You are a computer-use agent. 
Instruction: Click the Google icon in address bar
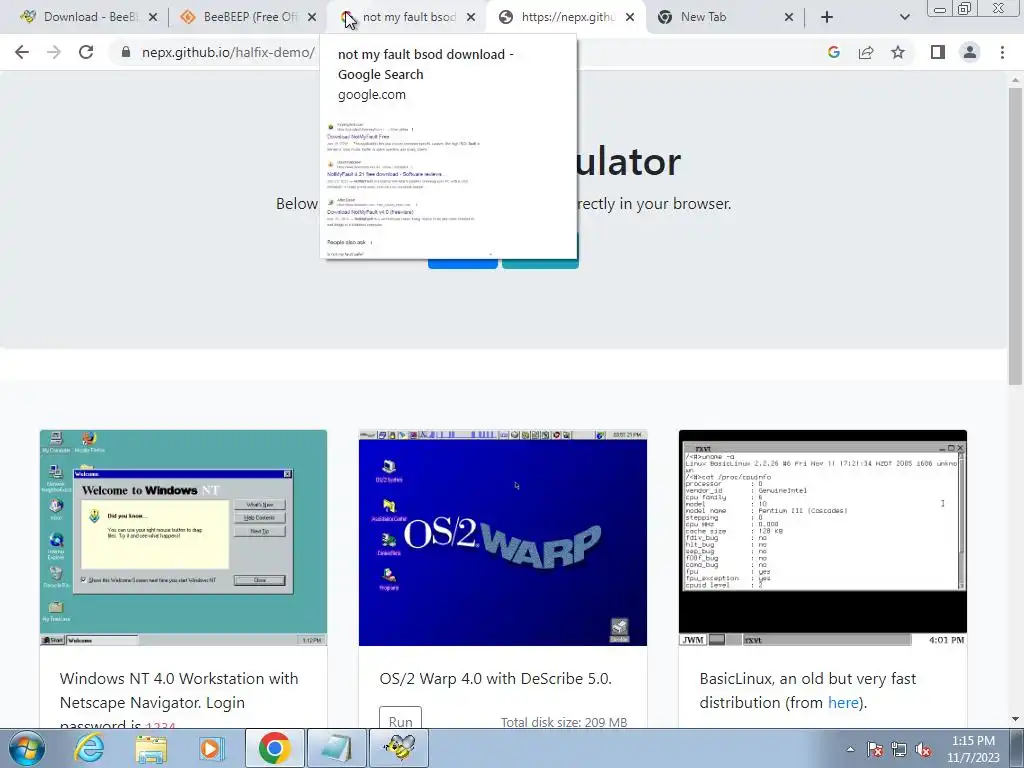coord(833,52)
